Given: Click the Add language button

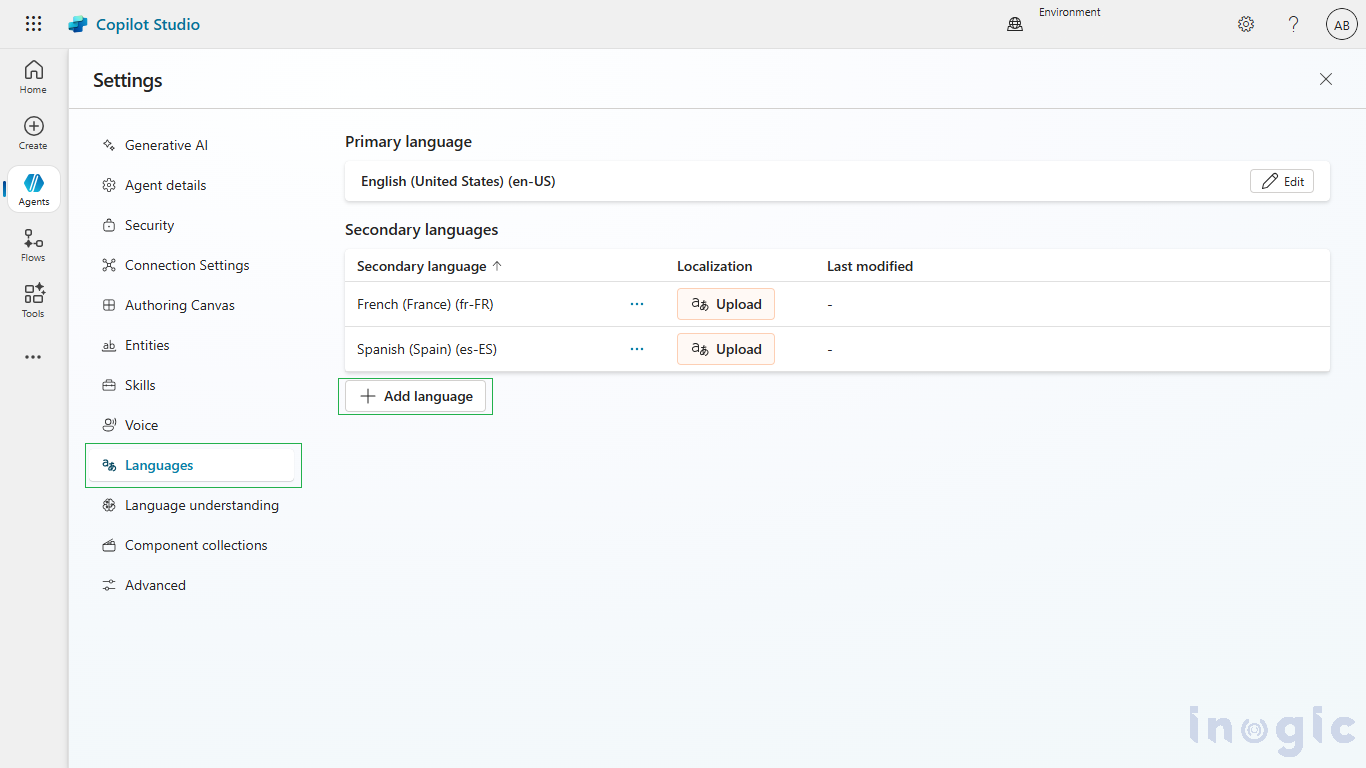Looking at the screenshot, I should click(x=416, y=396).
